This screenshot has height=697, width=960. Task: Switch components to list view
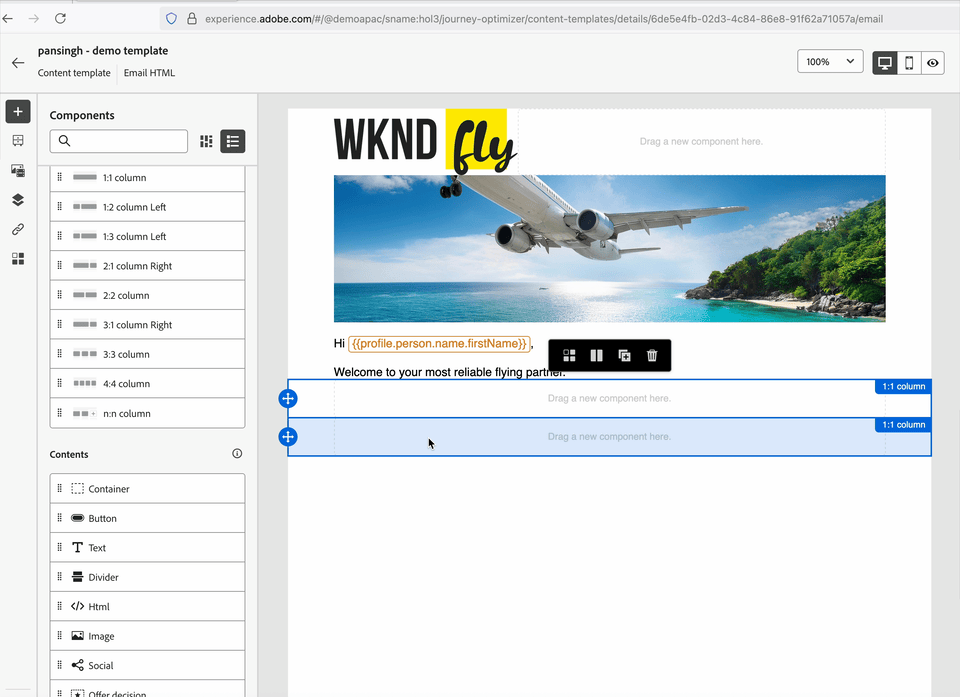233,141
